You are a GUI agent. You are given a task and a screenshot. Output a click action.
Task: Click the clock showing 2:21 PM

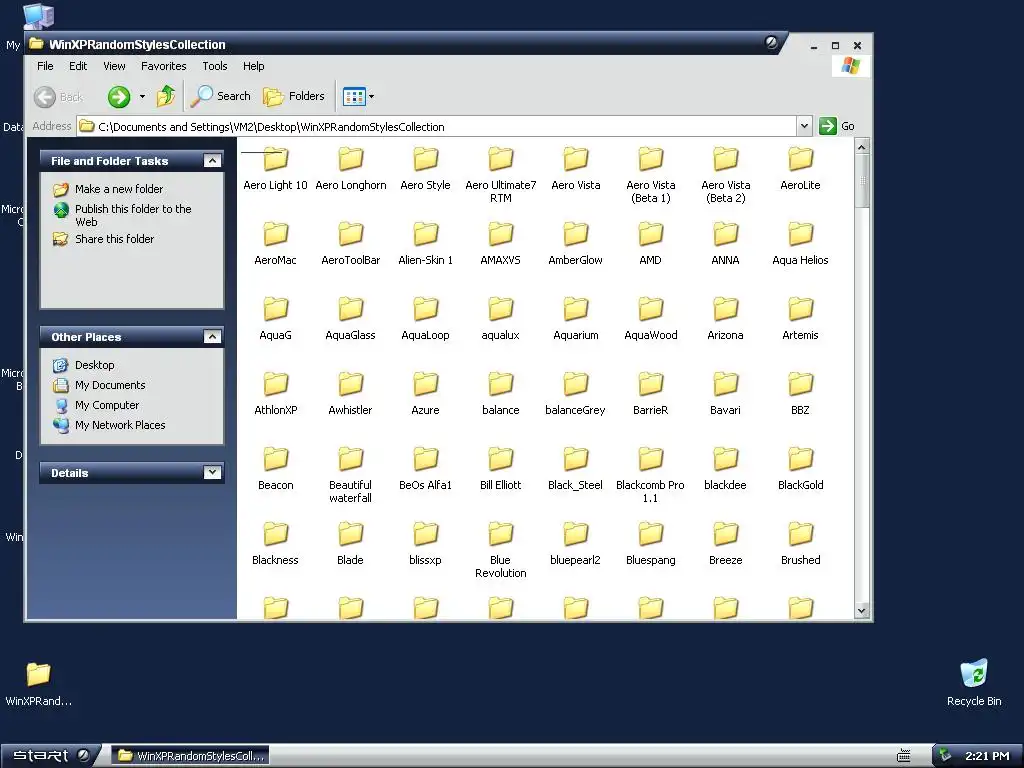click(x=987, y=756)
